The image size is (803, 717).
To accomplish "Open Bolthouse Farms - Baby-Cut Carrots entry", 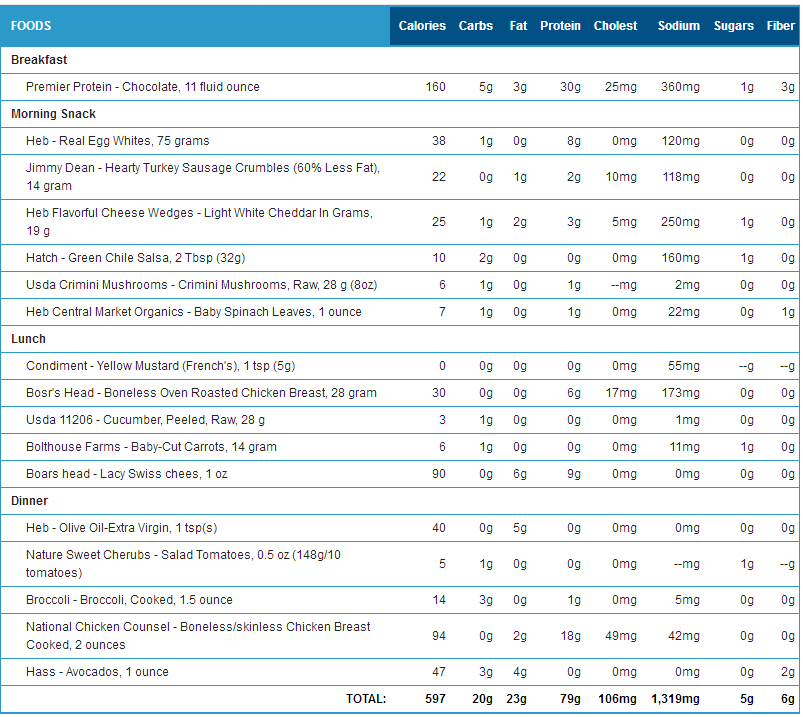I will pos(151,447).
